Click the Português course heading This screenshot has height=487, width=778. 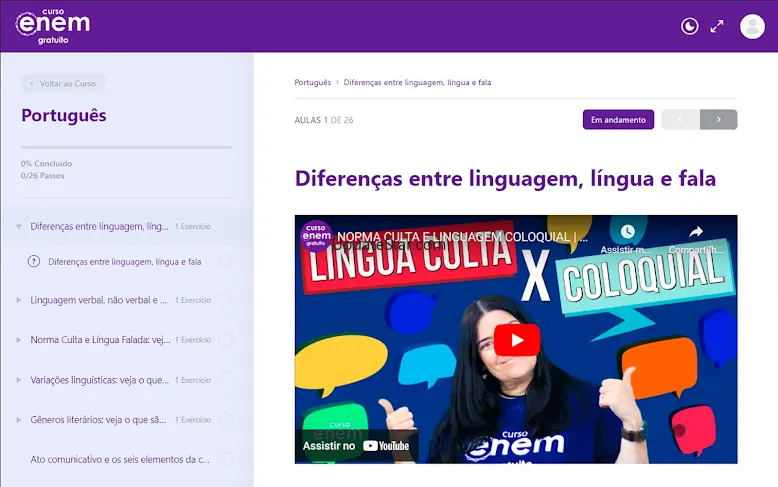tap(64, 116)
